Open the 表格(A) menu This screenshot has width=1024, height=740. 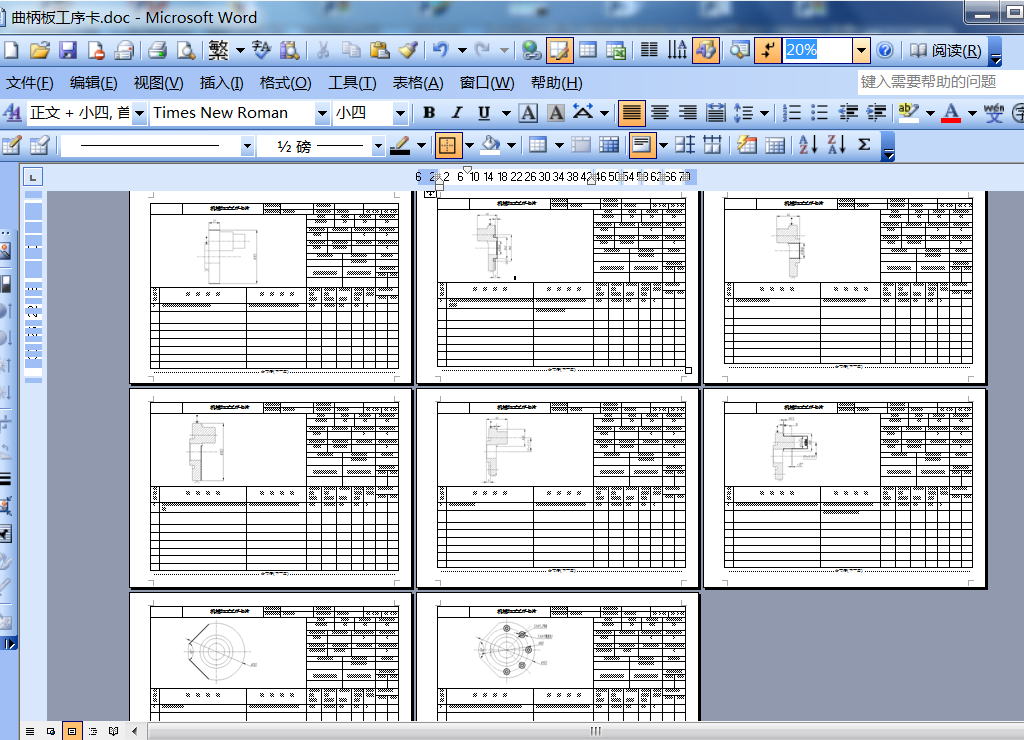click(418, 83)
